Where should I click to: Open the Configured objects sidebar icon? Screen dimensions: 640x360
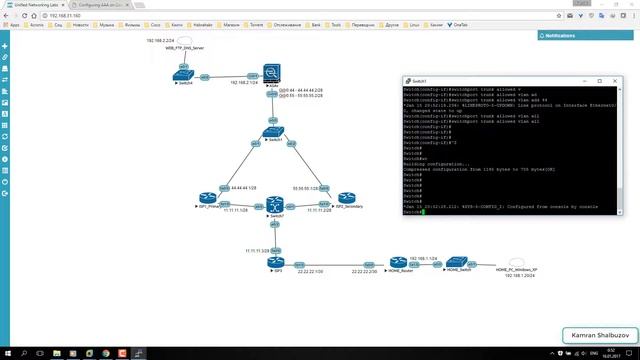coord(5,91)
